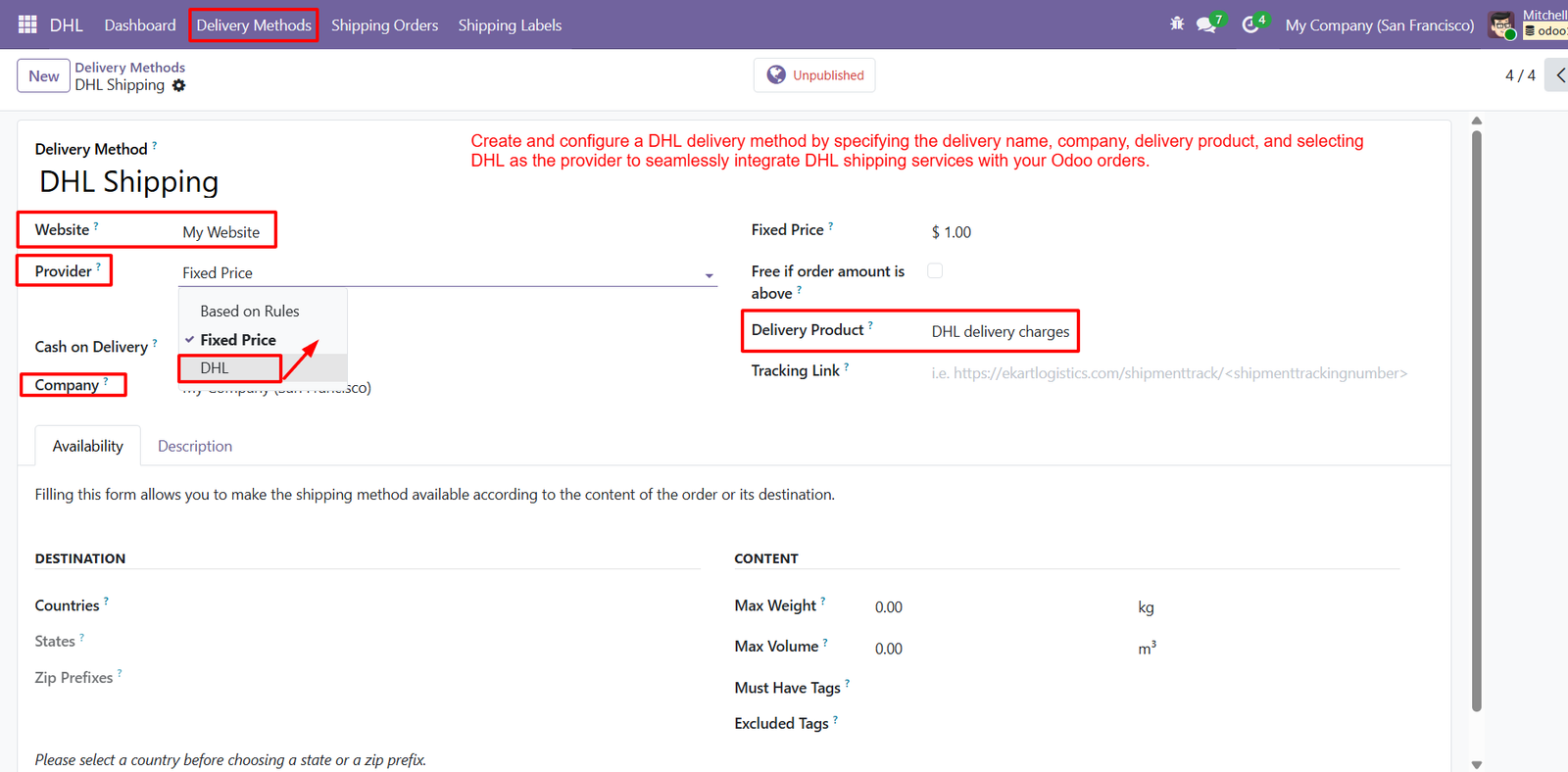Click the 4 / 4 pager counter
Viewport: 1568px width, 772px height.
pos(1520,75)
